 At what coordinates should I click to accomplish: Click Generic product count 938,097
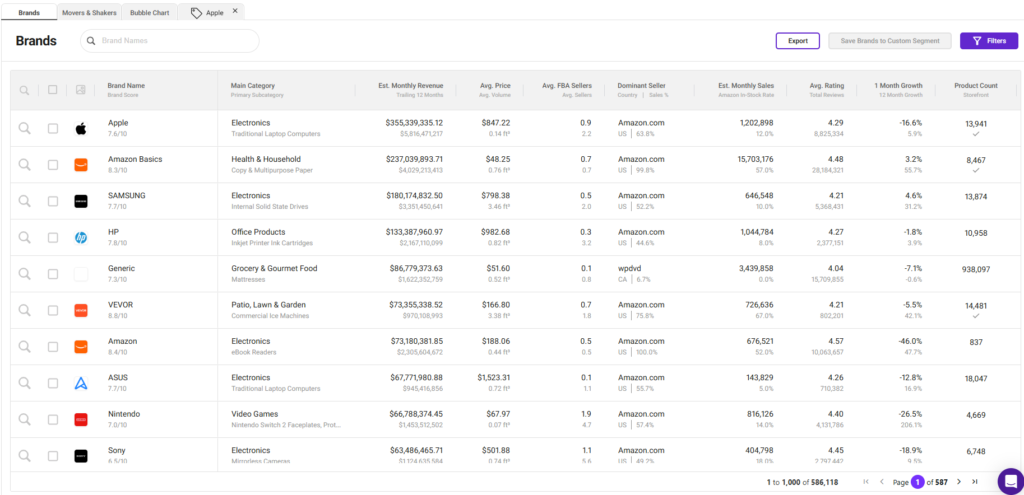coord(976,269)
